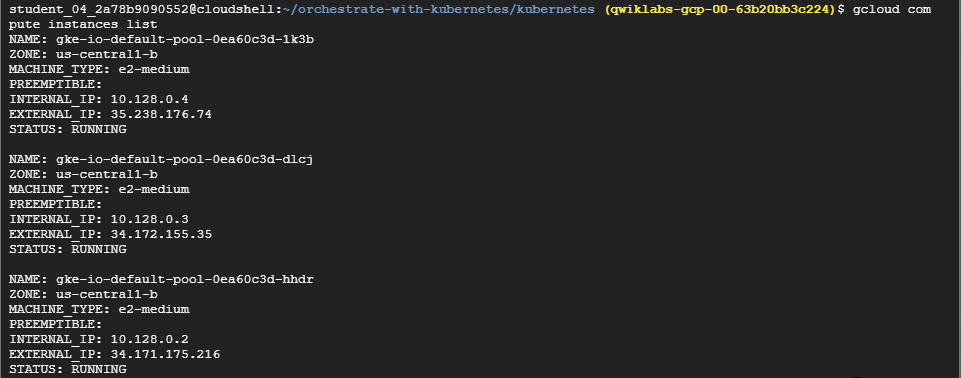Click the 'gcloud com' command text
The width and height of the screenshot is (963, 378).
892,9
